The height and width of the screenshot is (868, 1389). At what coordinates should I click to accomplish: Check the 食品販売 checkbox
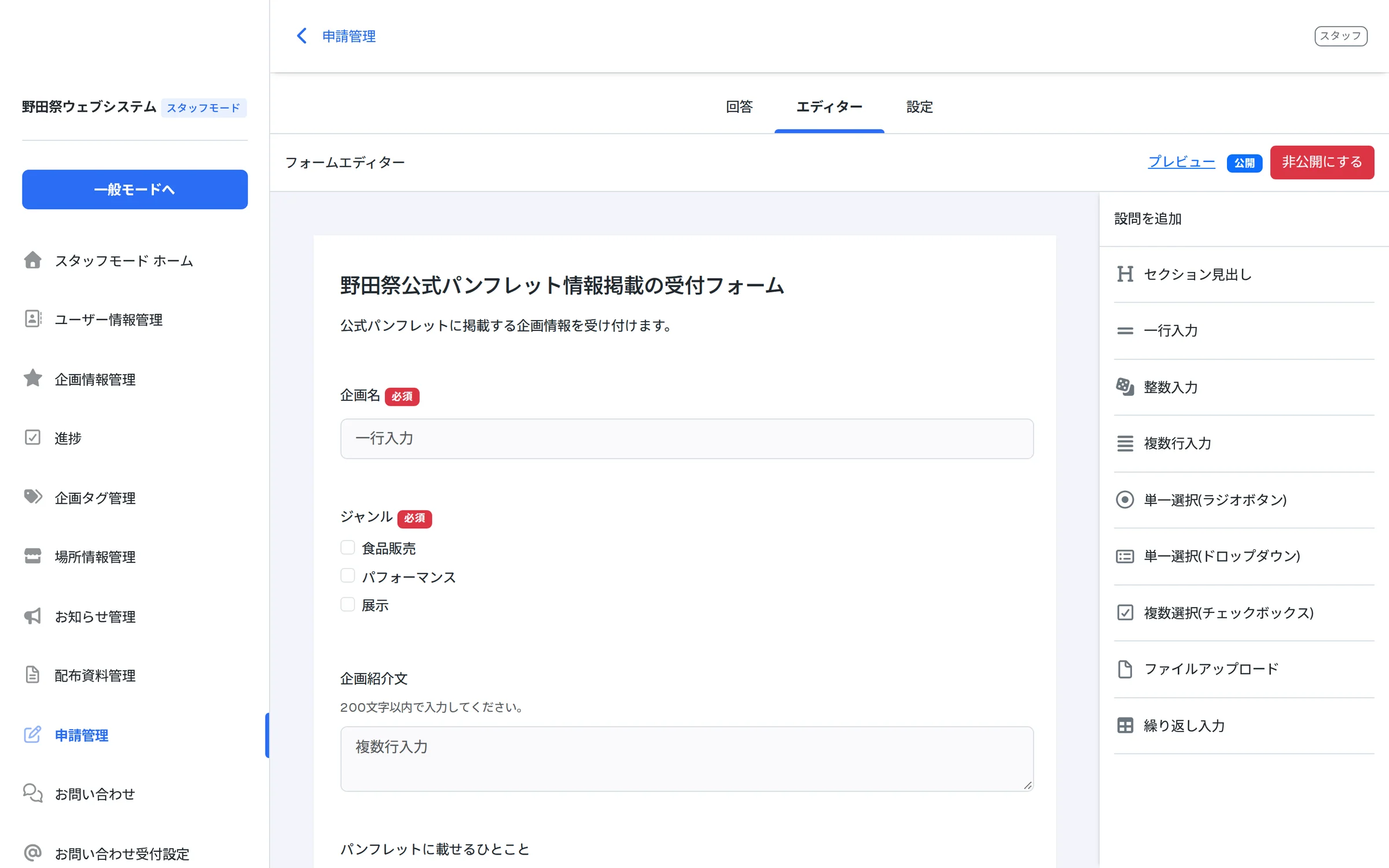coord(347,547)
